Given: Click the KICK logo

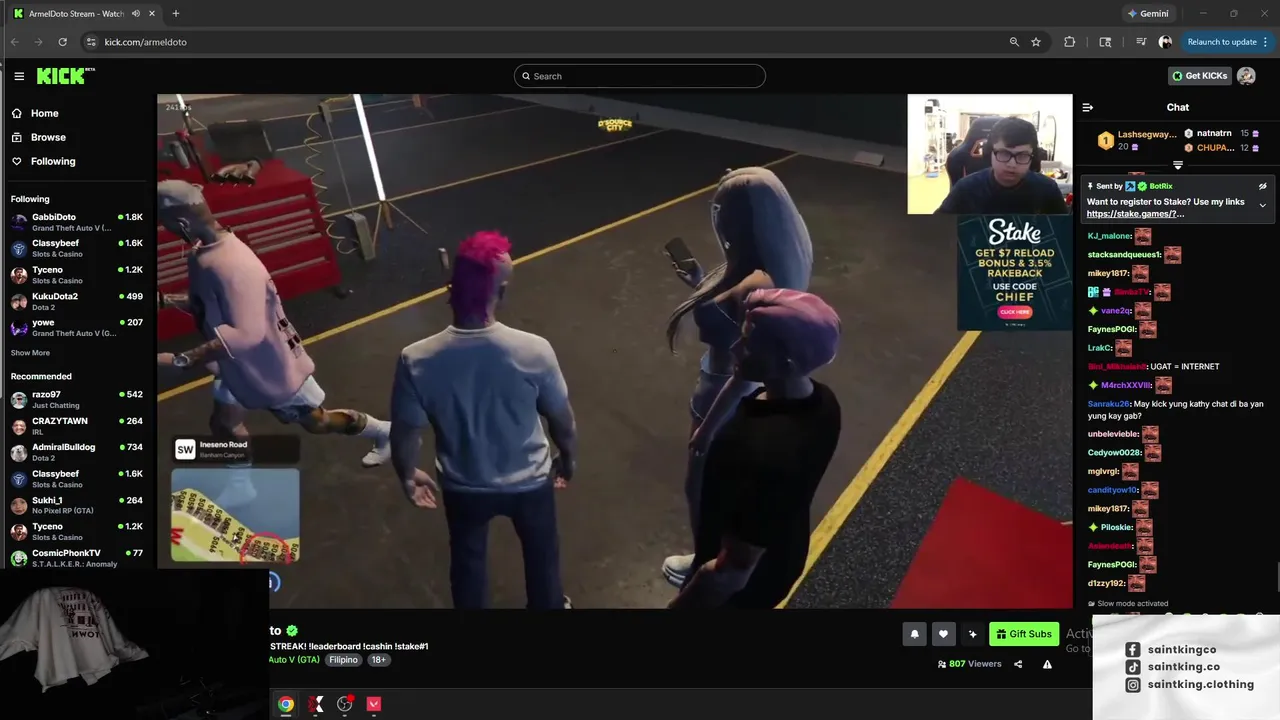Looking at the screenshot, I should coord(65,76).
